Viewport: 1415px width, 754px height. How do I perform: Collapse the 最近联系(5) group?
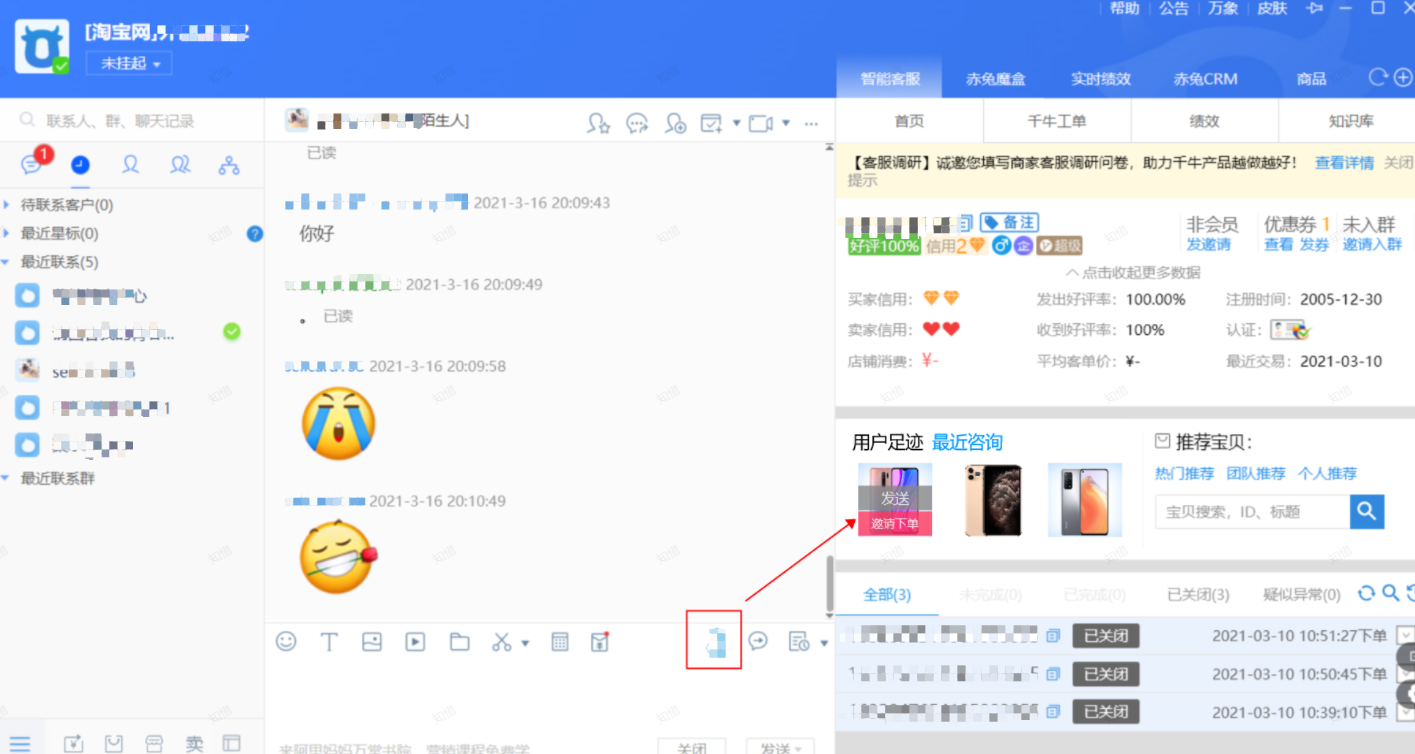[x=7, y=262]
